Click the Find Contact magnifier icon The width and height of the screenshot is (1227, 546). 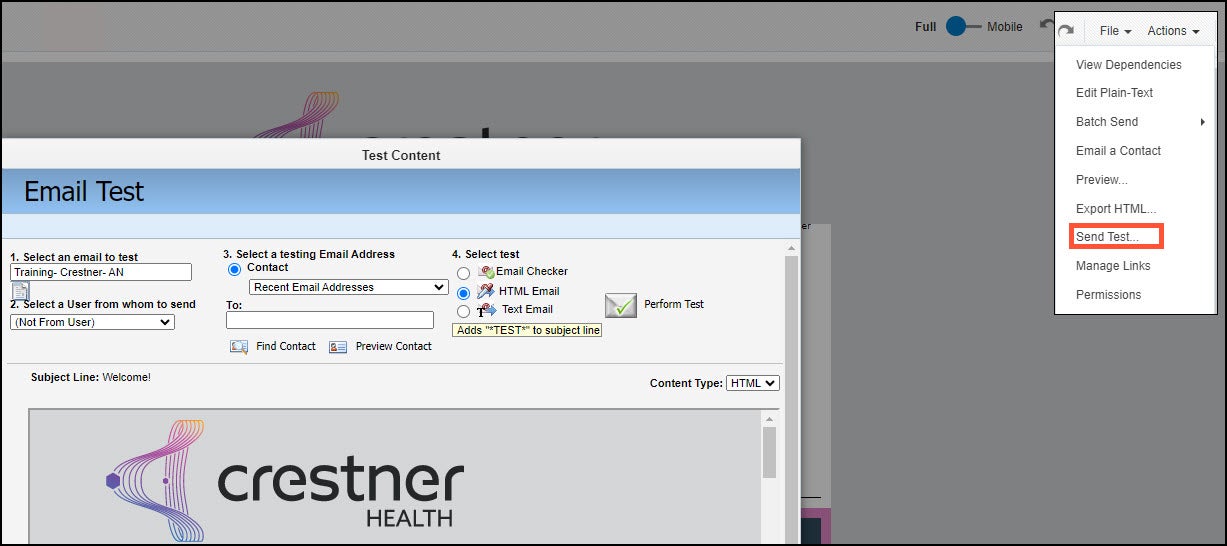(x=239, y=347)
